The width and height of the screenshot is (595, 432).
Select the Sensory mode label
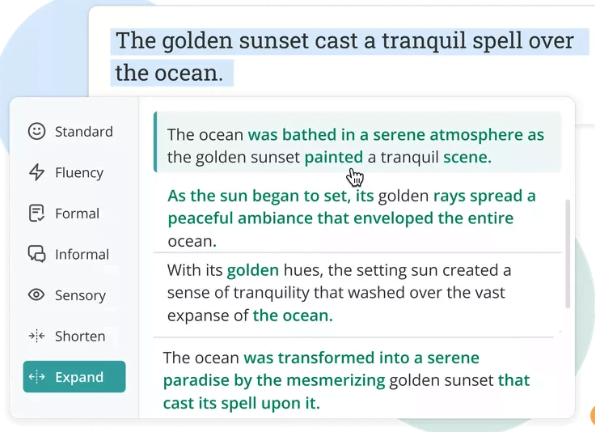(80, 295)
